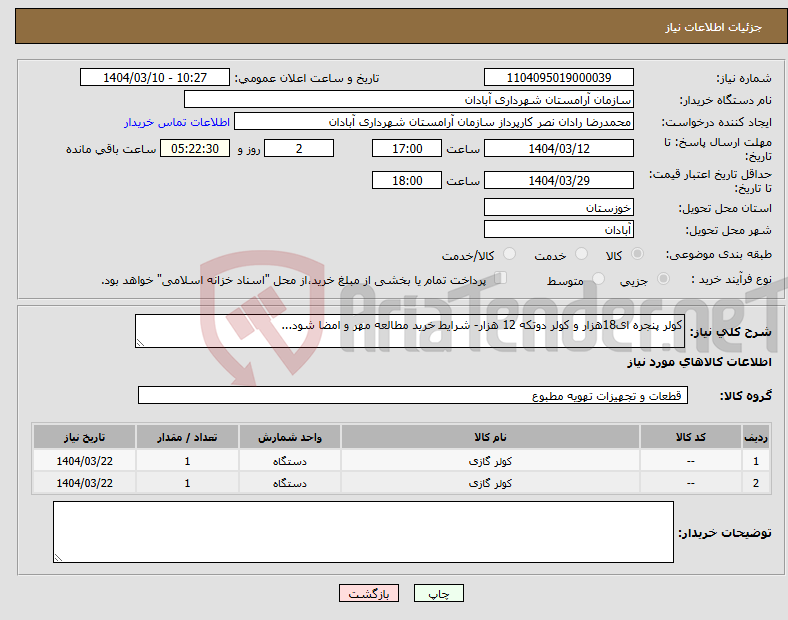Screen dimensions: 788x620
Task: Click the تاریخ نیاز column header
Action: [84, 437]
